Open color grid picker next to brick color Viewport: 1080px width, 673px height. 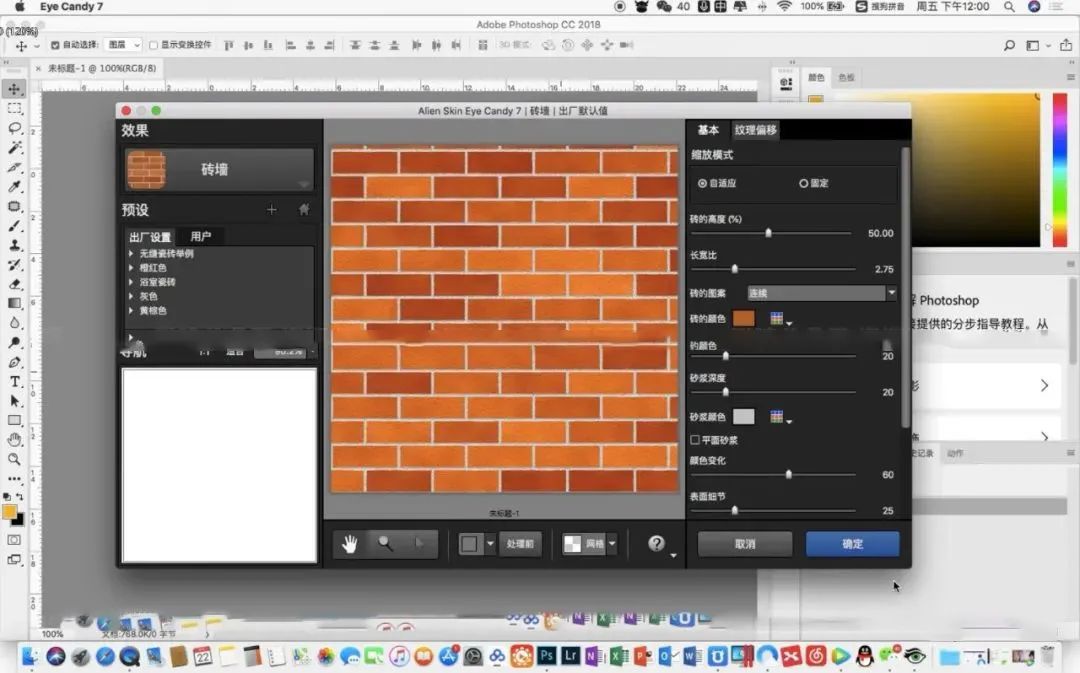(x=777, y=319)
